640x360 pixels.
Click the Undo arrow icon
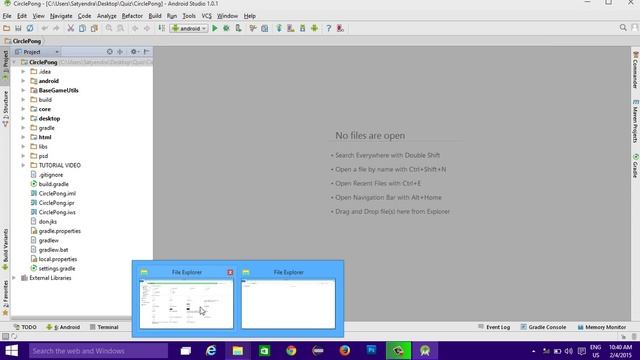[x=44, y=28]
